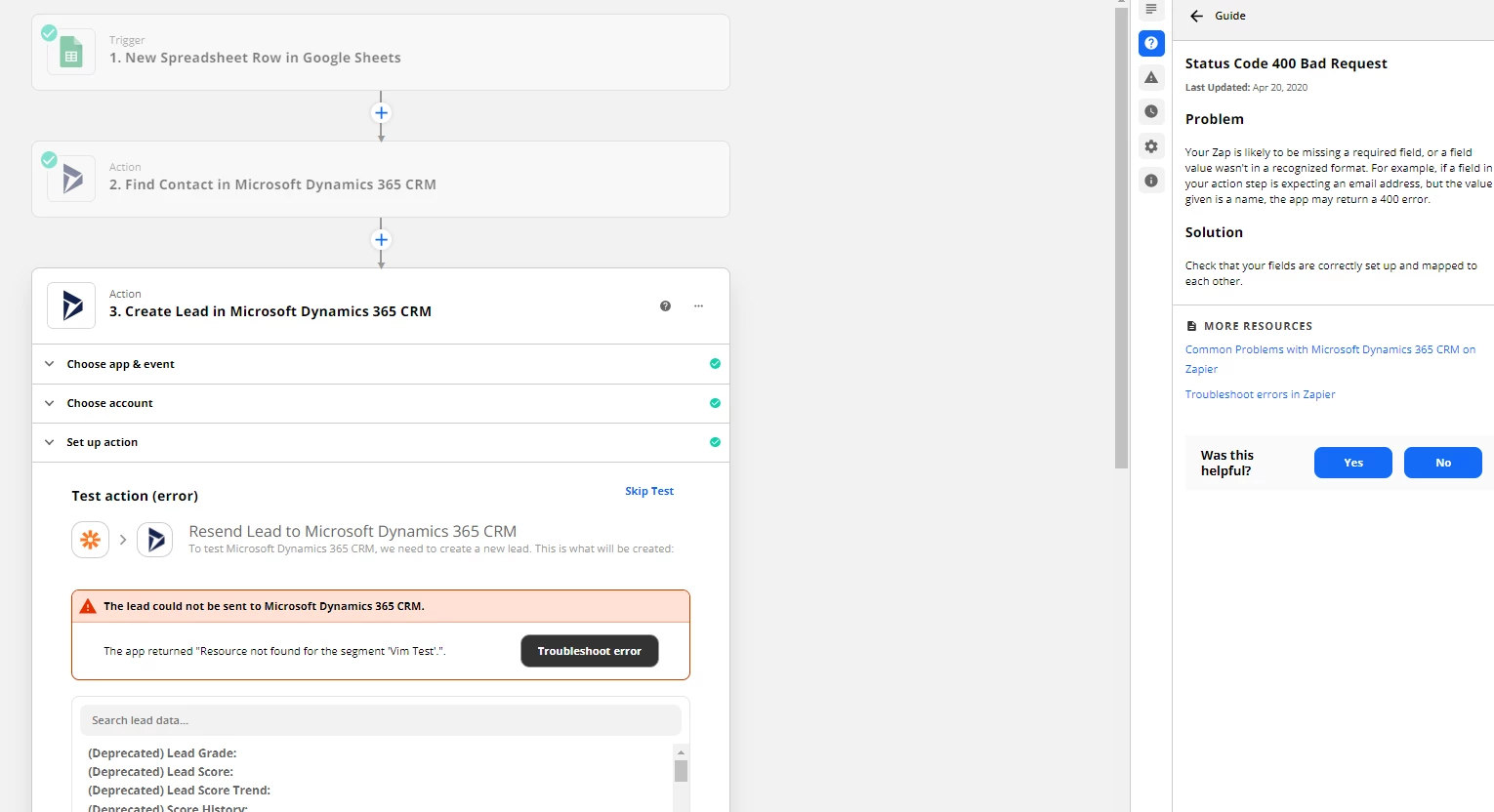Image resolution: width=1494 pixels, height=812 pixels.
Task: Open the three-dot menu on step 3
Action: click(x=698, y=305)
